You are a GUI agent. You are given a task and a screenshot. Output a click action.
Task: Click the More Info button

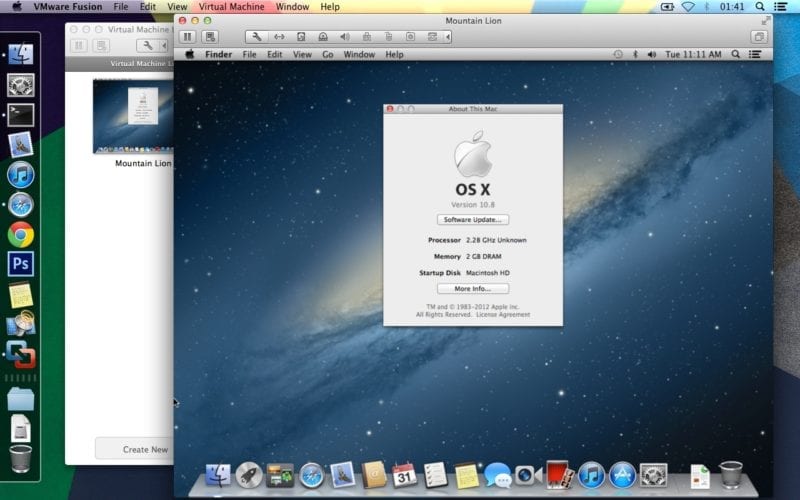[473, 289]
